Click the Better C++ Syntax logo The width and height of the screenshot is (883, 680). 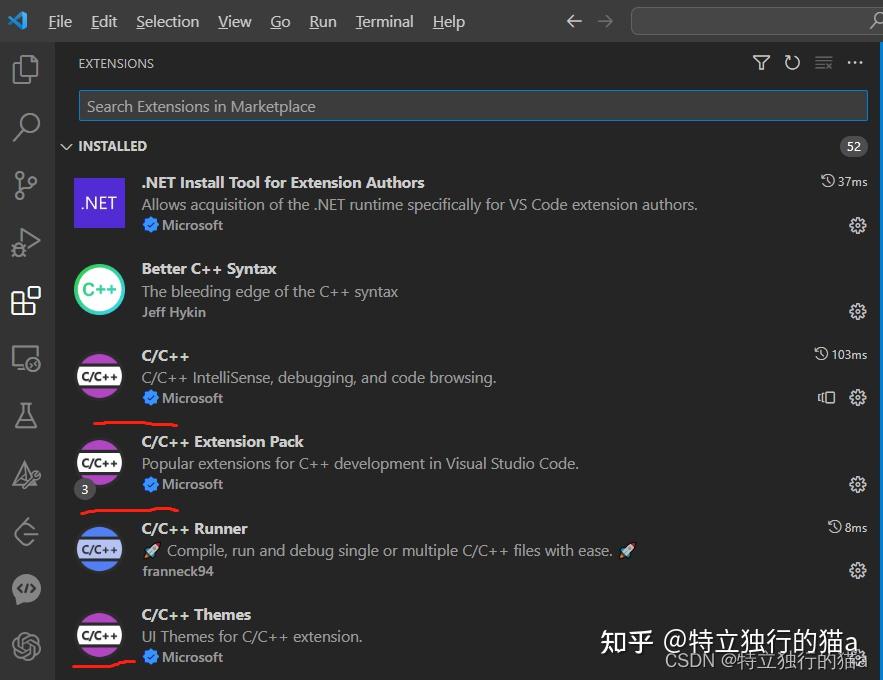[100, 289]
